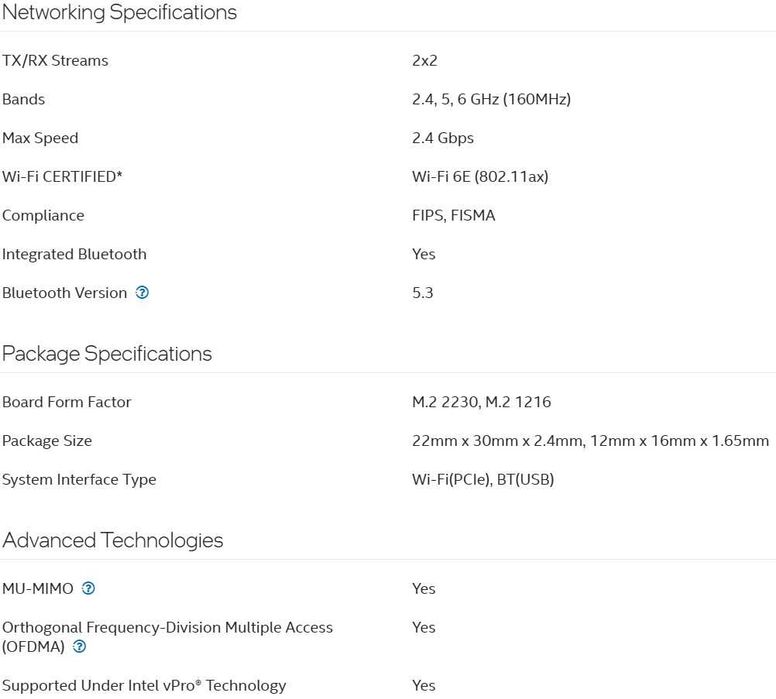Click the Package Size dimensions value
Screen dimensions: 776x699
point(590,441)
